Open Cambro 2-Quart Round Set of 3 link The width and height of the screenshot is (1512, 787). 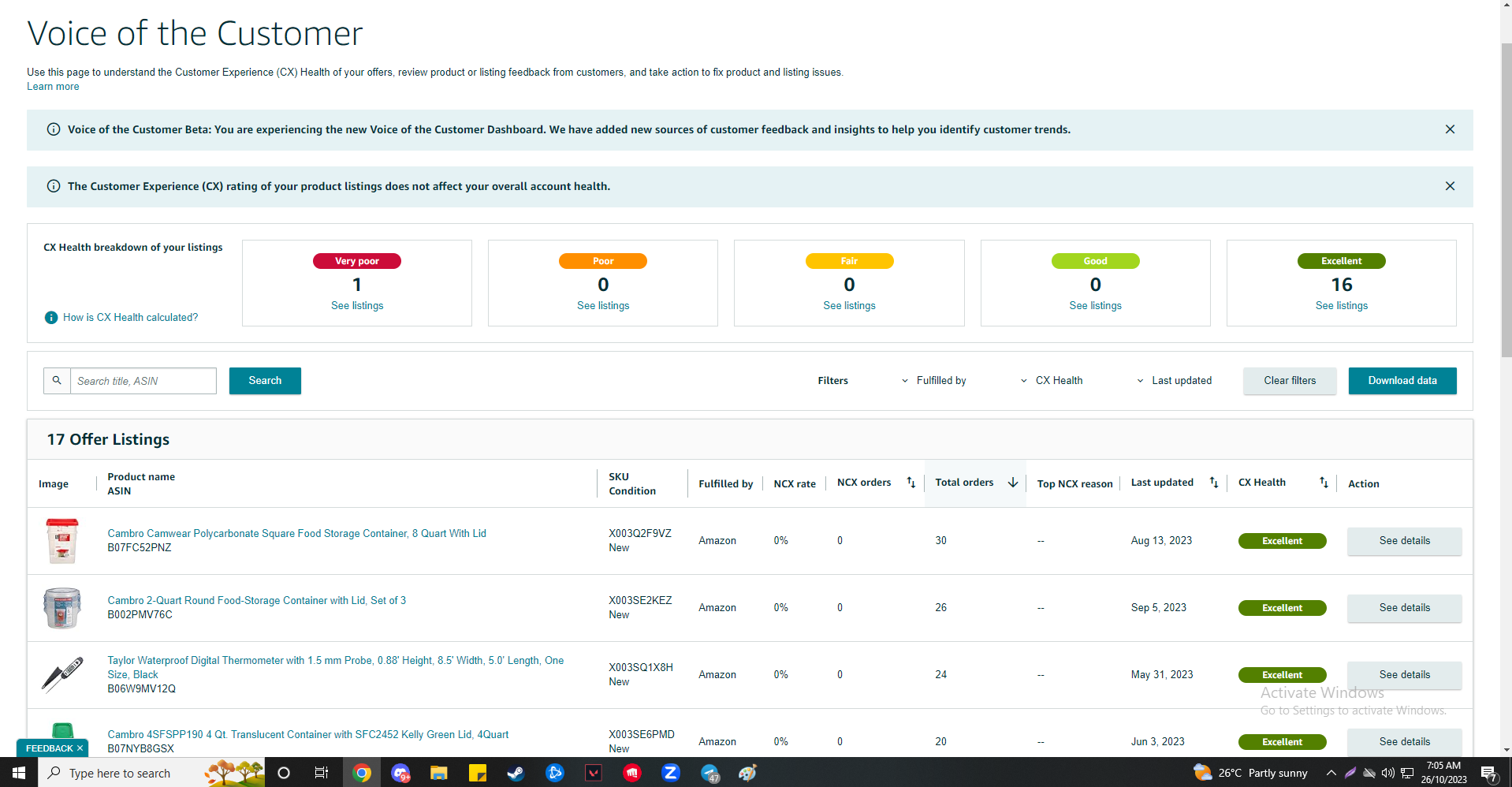[256, 601]
